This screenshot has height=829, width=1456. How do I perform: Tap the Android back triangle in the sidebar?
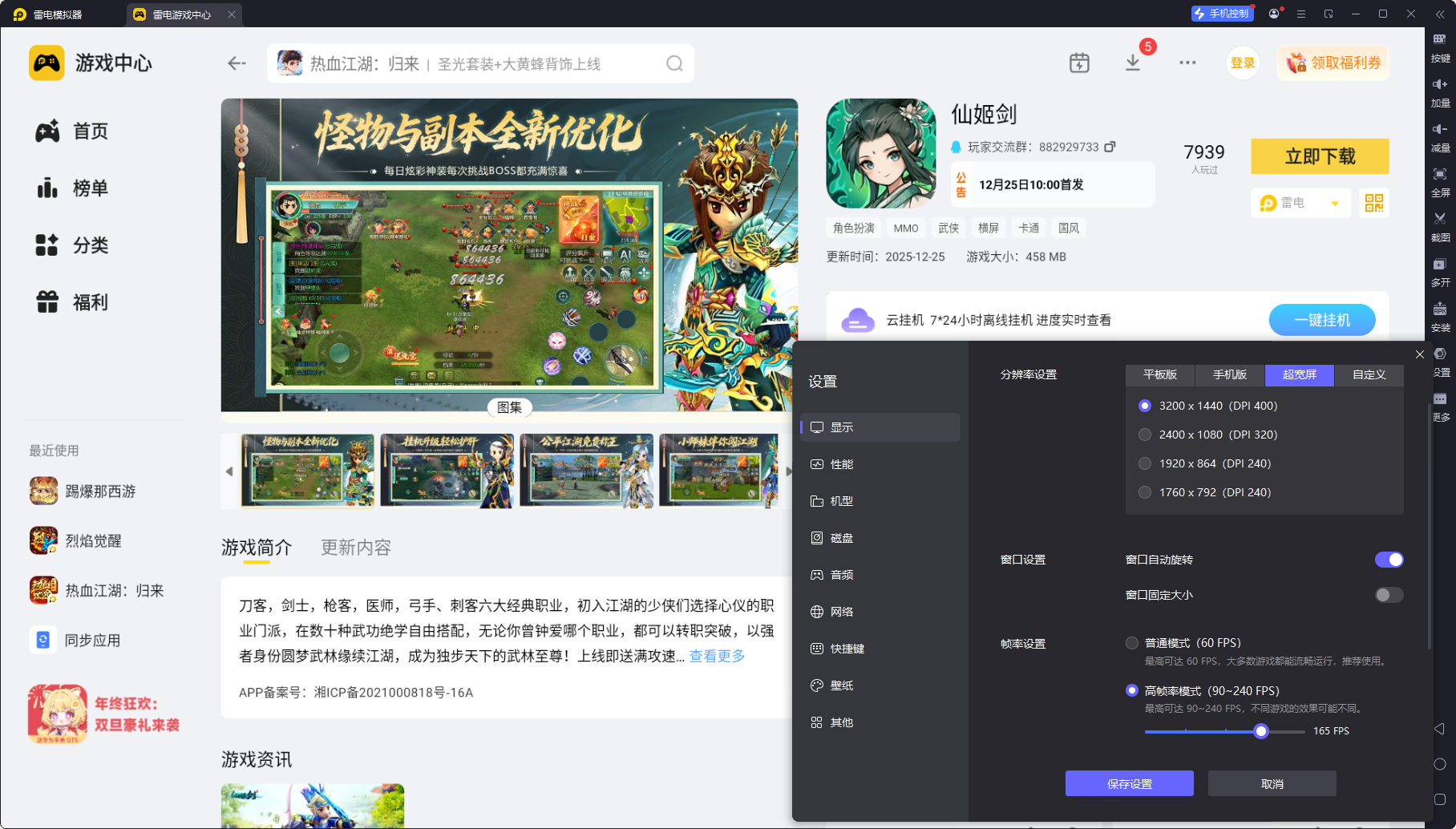(1440, 729)
